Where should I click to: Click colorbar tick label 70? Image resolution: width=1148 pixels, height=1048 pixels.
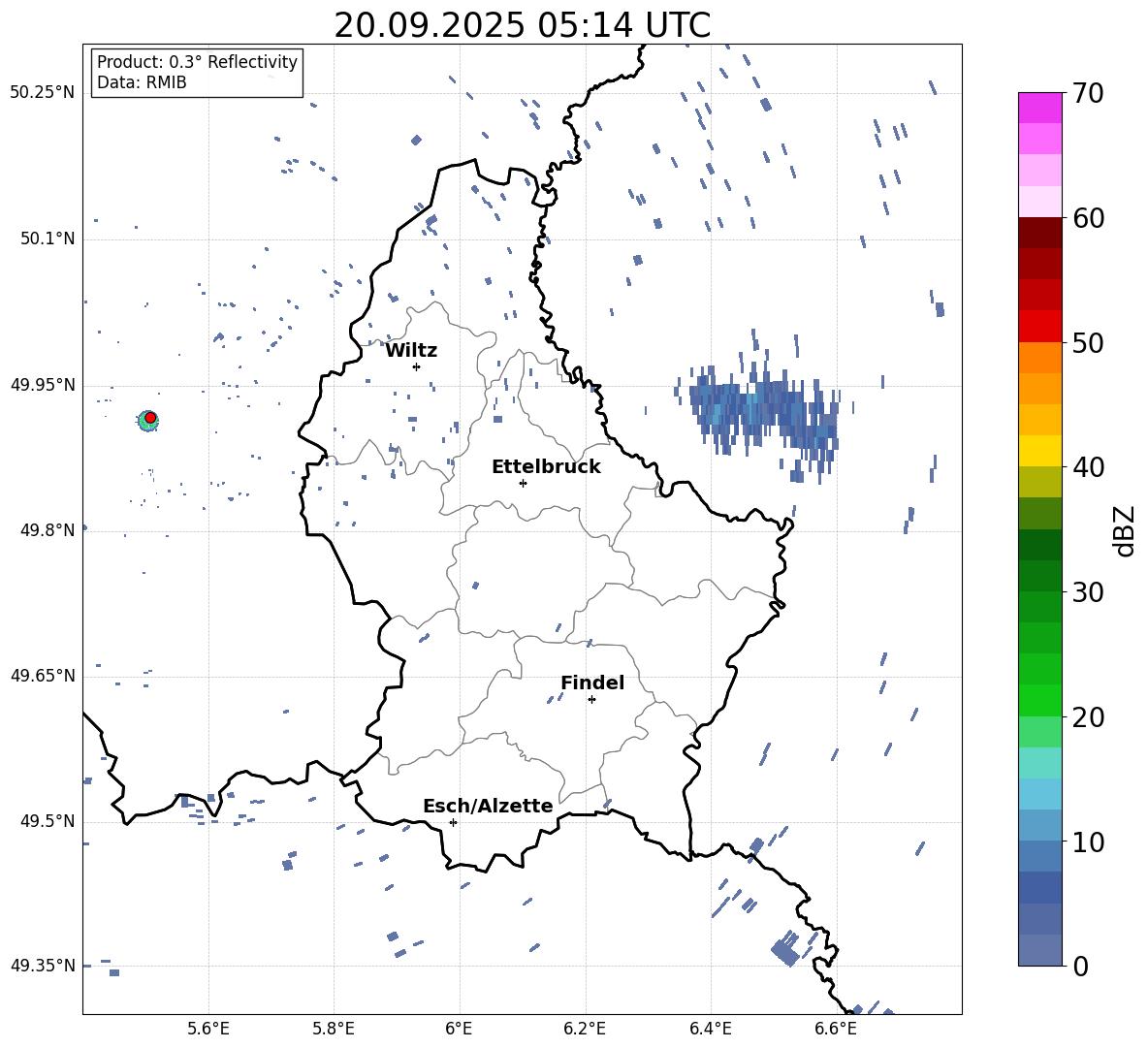click(x=1087, y=93)
